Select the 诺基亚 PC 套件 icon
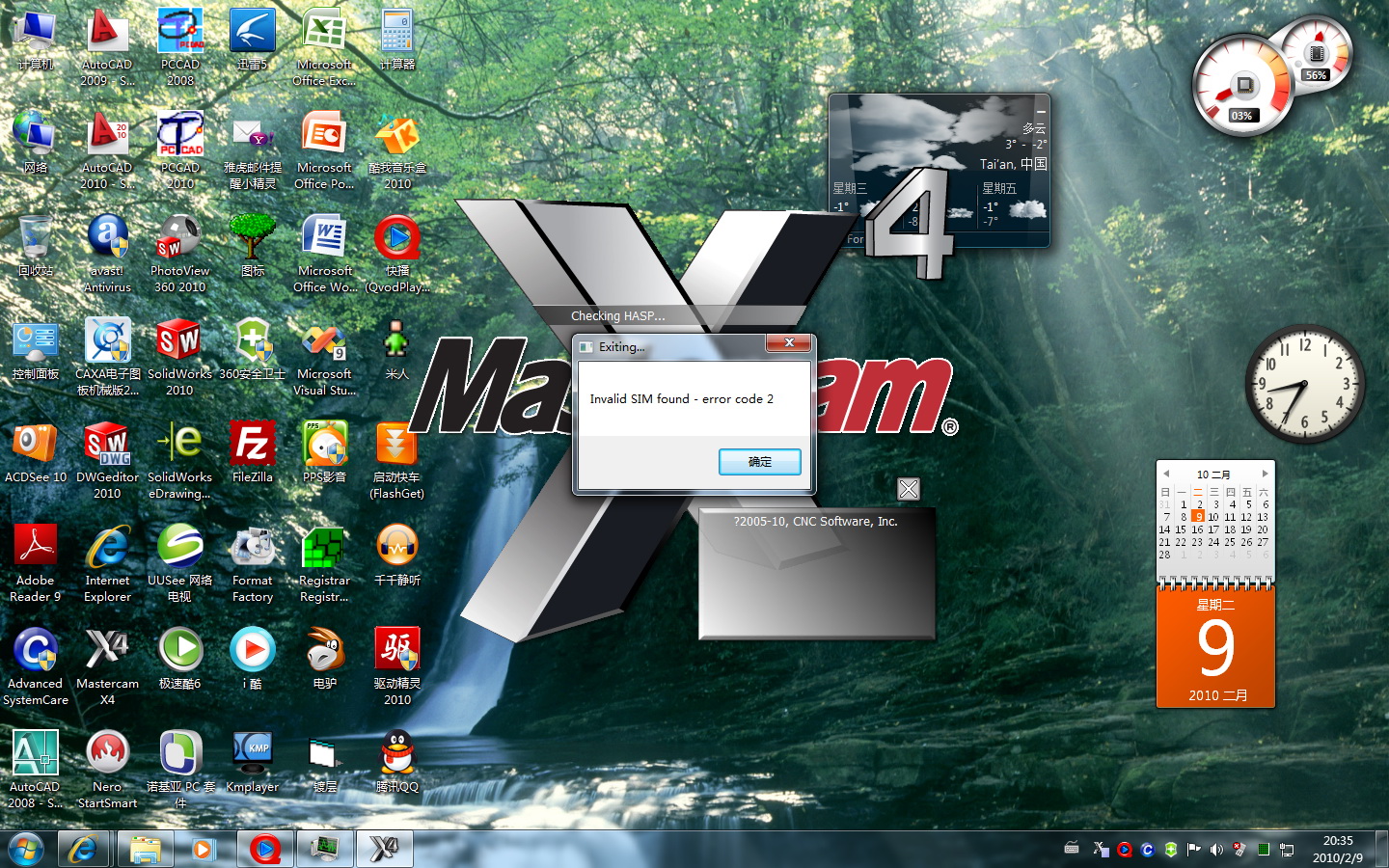Image resolution: width=1389 pixels, height=868 pixels. coord(179,770)
